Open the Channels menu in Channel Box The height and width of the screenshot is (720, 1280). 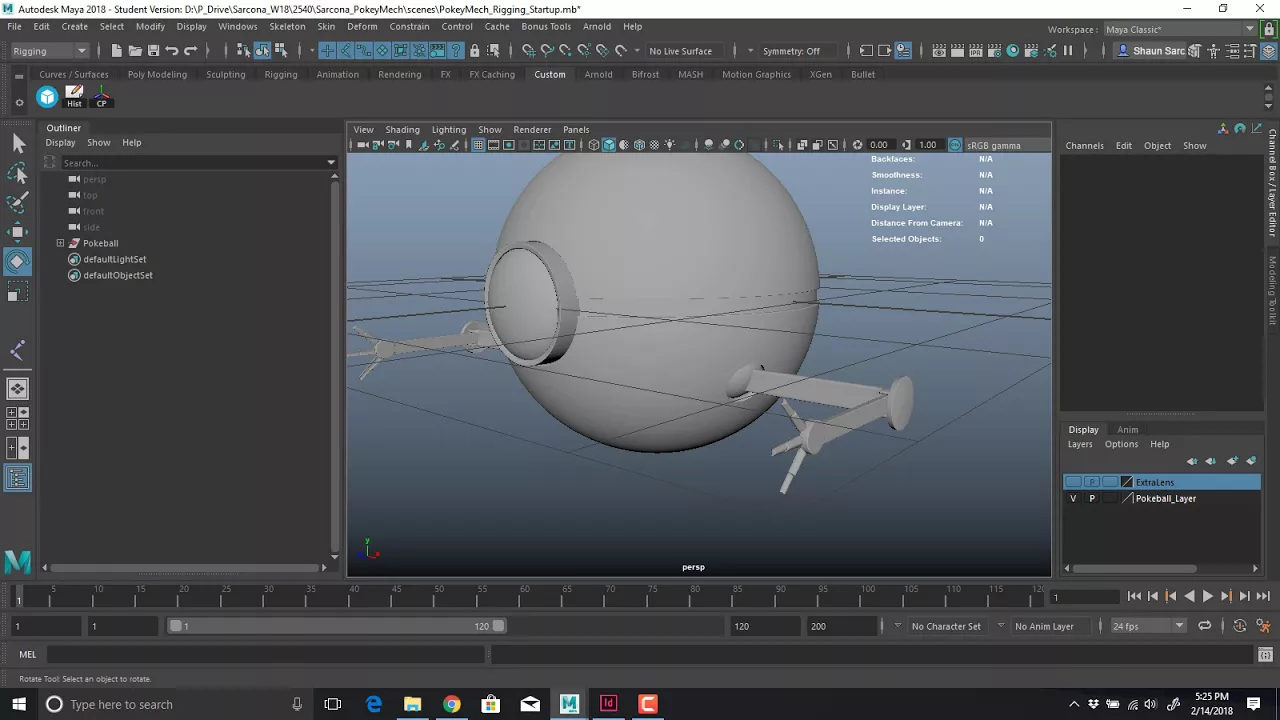1084,146
